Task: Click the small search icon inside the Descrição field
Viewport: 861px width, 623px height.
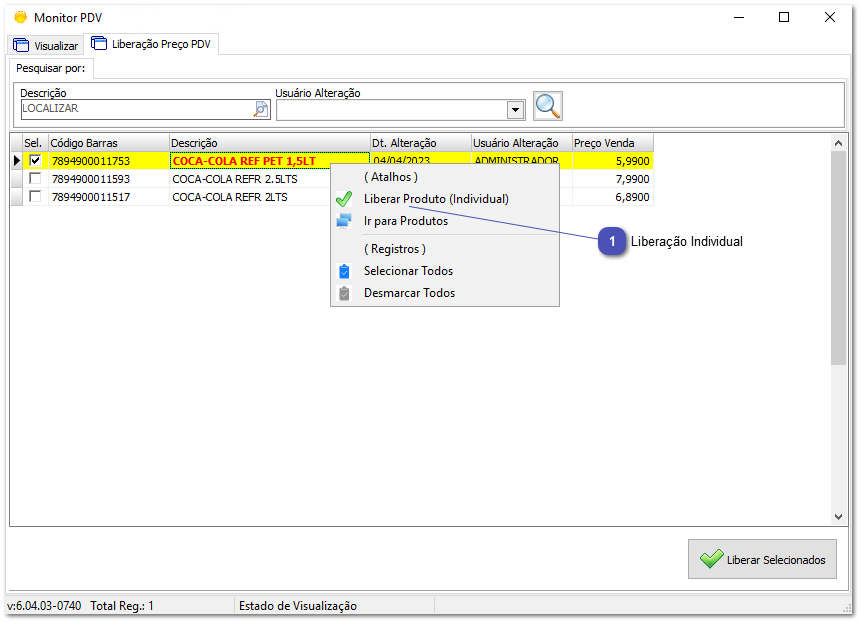Action: (x=259, y=108)
